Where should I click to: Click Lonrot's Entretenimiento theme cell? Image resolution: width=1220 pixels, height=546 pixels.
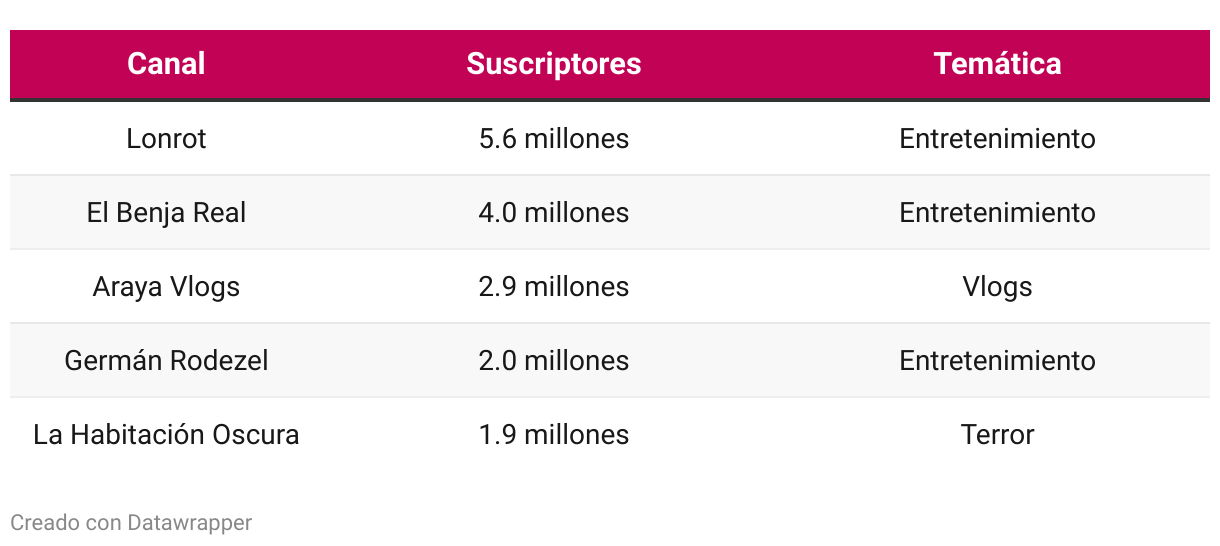coord(997,138)
